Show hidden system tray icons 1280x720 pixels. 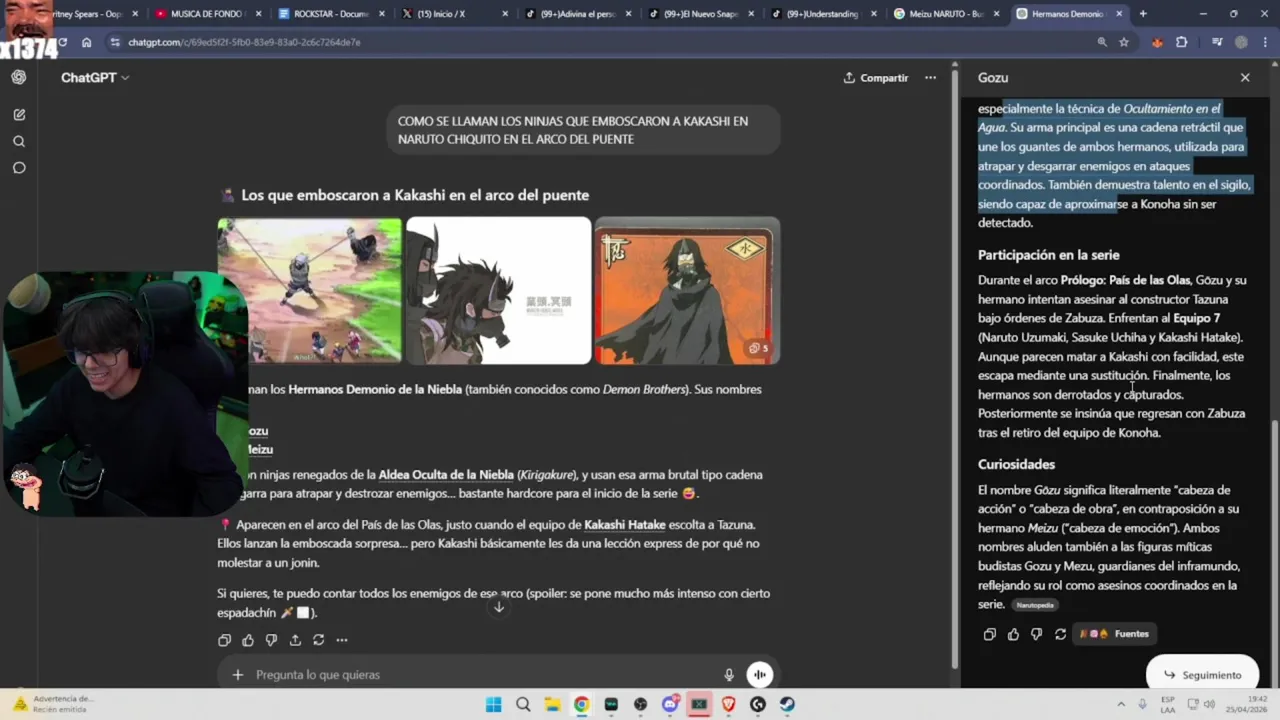1120,704
